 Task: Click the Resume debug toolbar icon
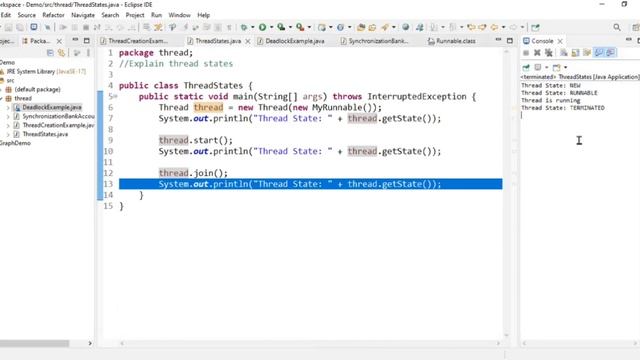coord(63,27)
